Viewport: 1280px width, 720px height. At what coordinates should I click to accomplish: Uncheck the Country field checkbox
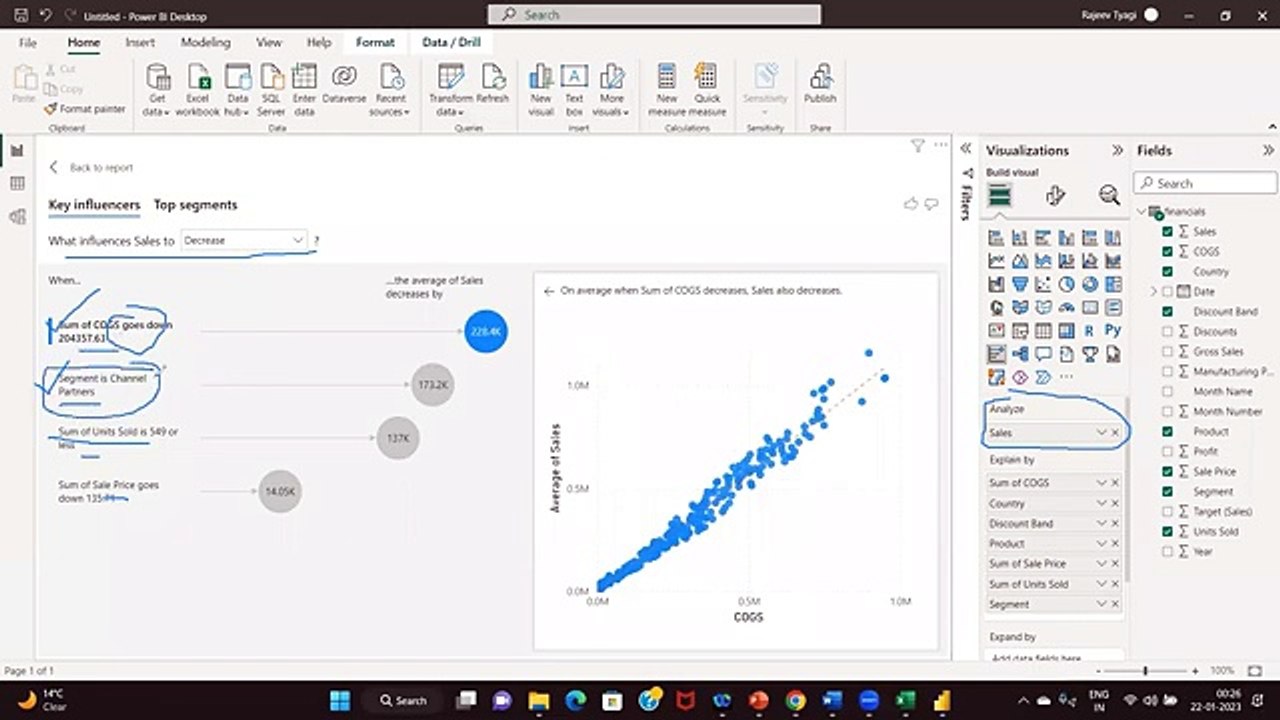[x=1167, y=271]
